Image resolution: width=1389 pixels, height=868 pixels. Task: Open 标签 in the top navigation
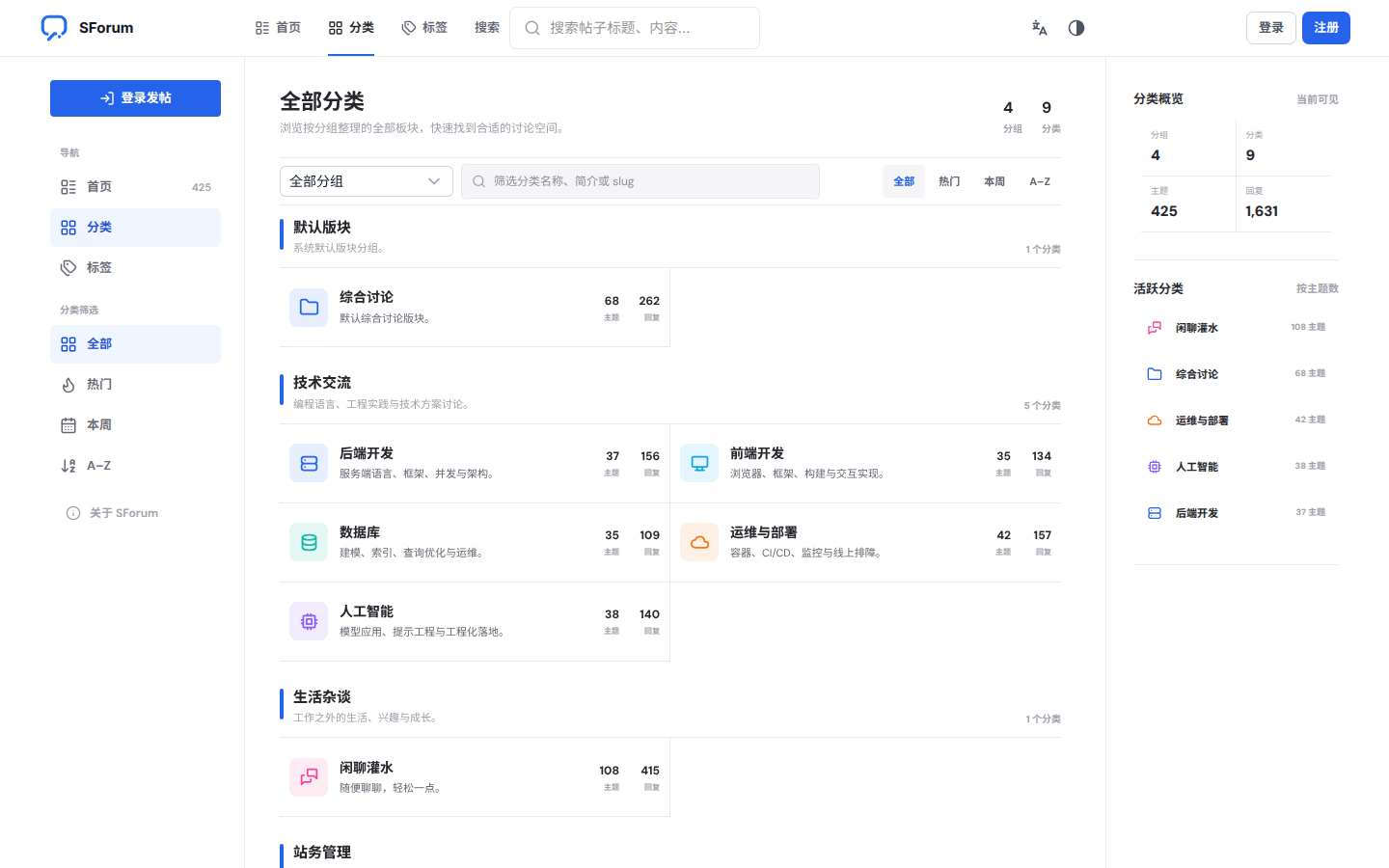[x=424, y=28]
